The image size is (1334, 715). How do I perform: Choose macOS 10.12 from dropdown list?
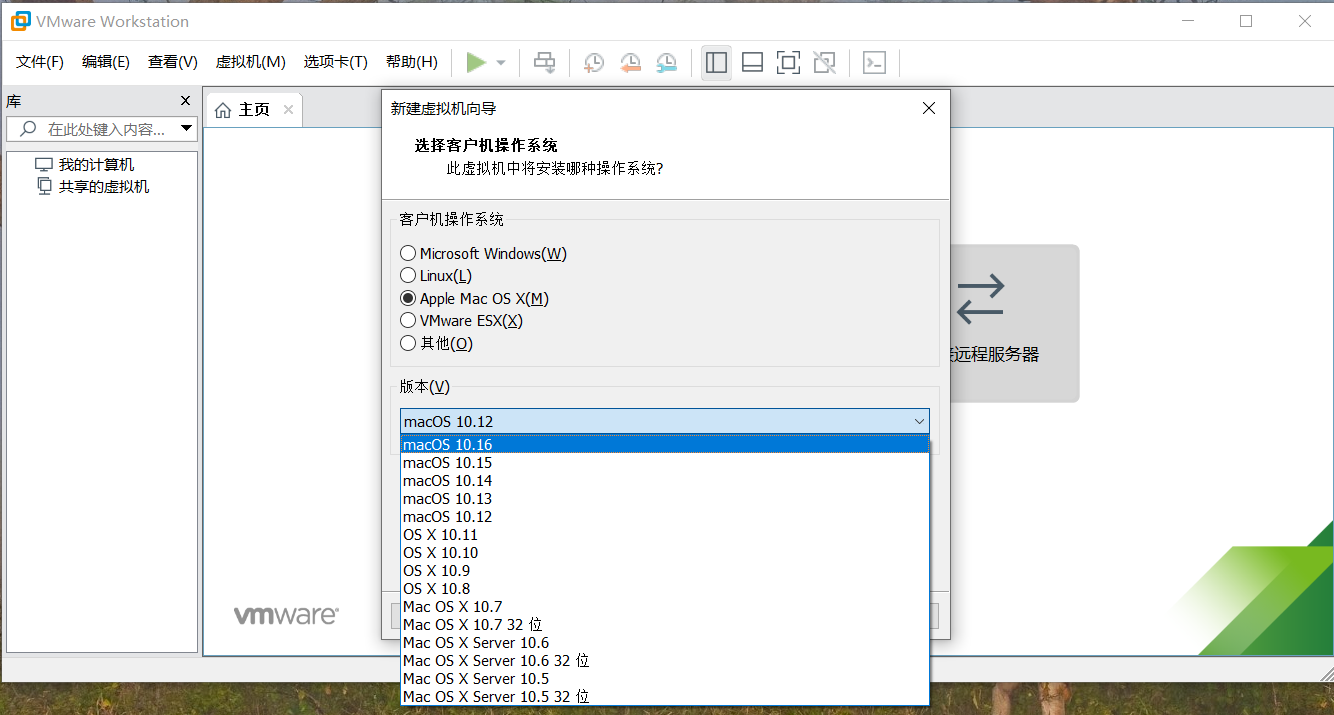click(665, 517)
